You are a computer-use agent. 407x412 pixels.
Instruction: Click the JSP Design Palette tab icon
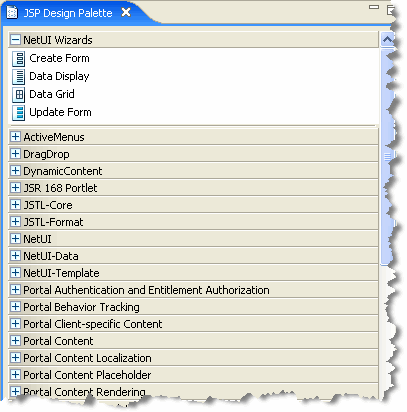pyautogui.click(x=12, y=13)
